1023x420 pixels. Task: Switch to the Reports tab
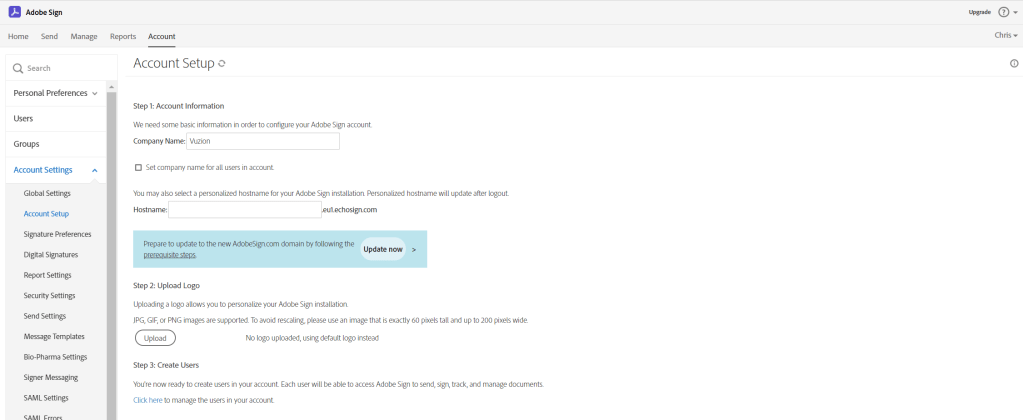pos(123,36)
